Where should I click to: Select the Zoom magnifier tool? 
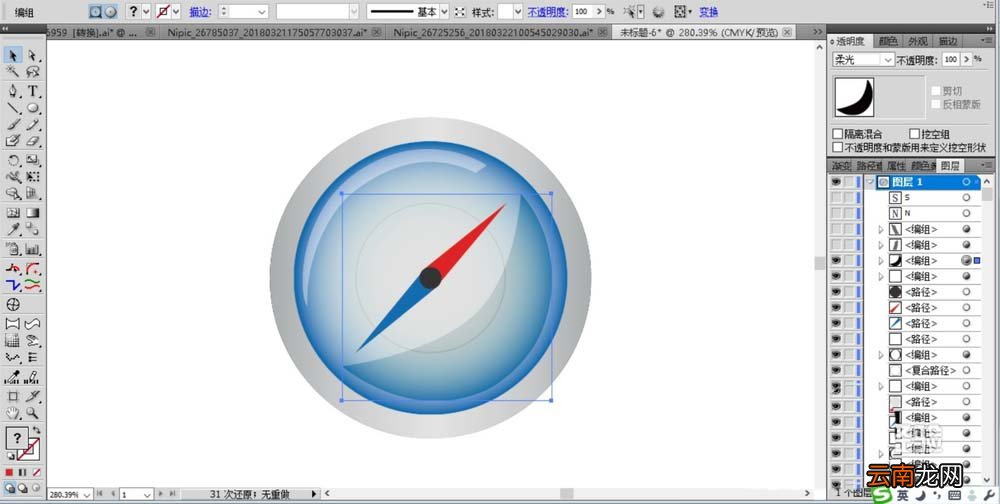coord(33,413)
